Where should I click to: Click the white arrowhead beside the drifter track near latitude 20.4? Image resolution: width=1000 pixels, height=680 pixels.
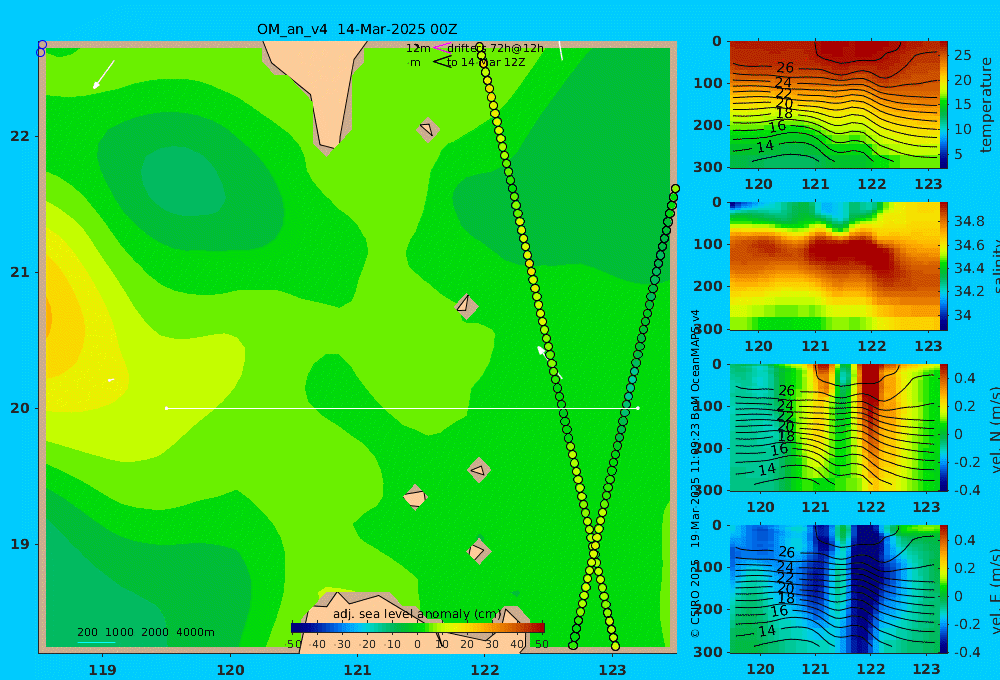pyautogui.click(x=542, y=351)
